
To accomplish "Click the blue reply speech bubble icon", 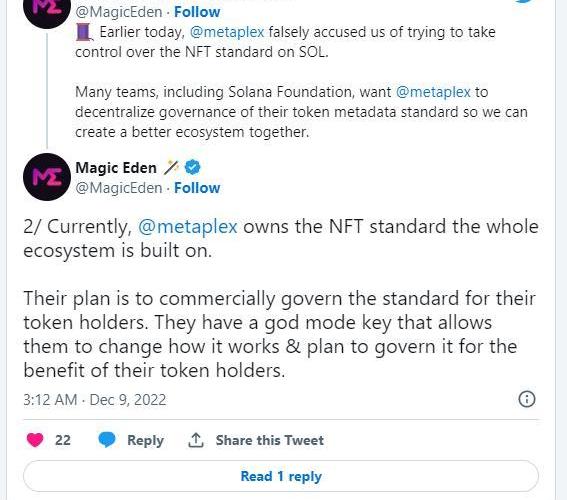I will tap(107, 440).
